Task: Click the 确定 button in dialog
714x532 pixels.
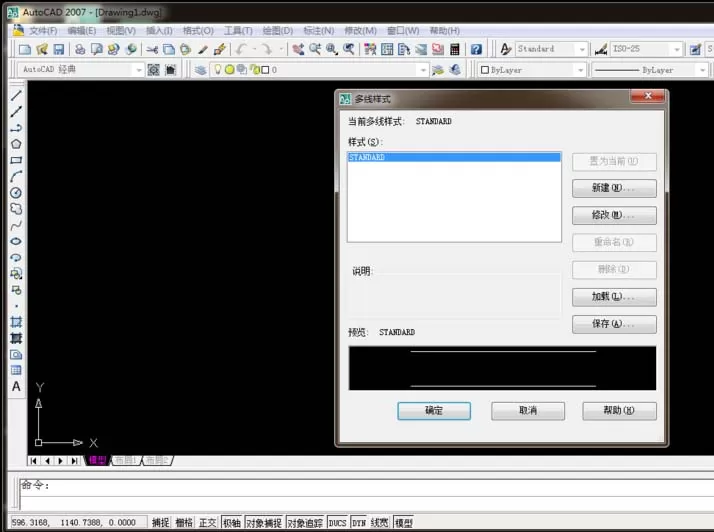Action: pyautogui.click(x=434, y=410)
